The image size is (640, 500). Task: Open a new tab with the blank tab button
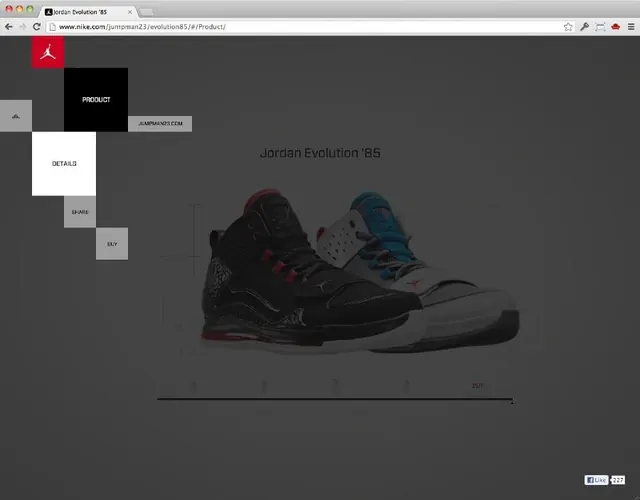pyautogui.click(x=146, y=13)
